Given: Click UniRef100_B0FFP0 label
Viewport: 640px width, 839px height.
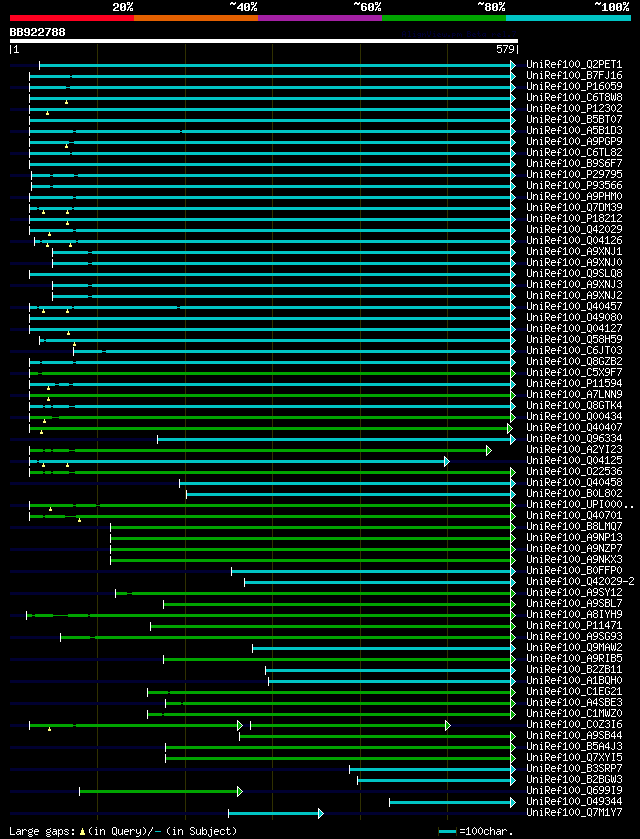Looking at the screenshot, I should click(x=574, y=569).
